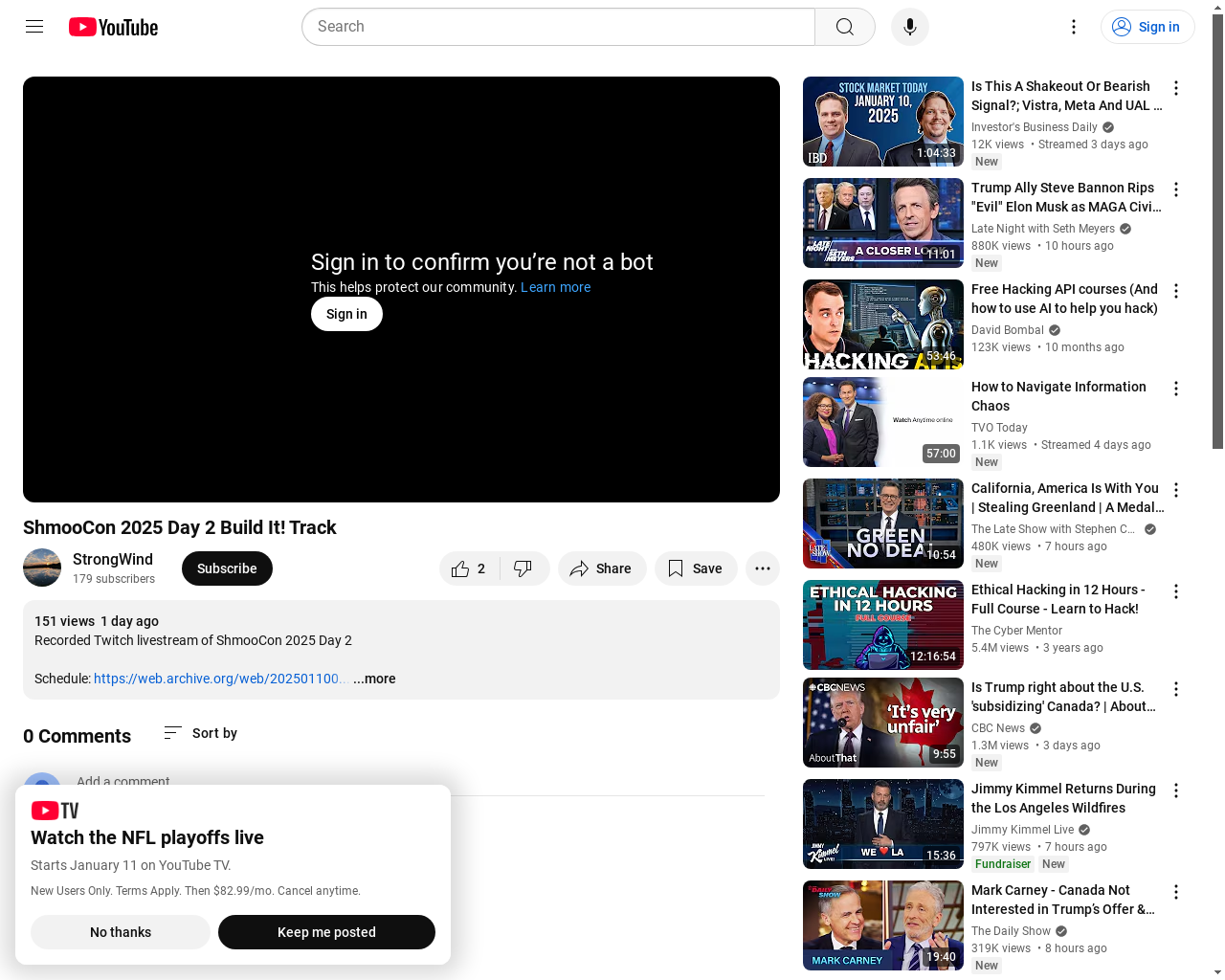
Task: Click the Sign in button in header
Action: coord(1147,27)
